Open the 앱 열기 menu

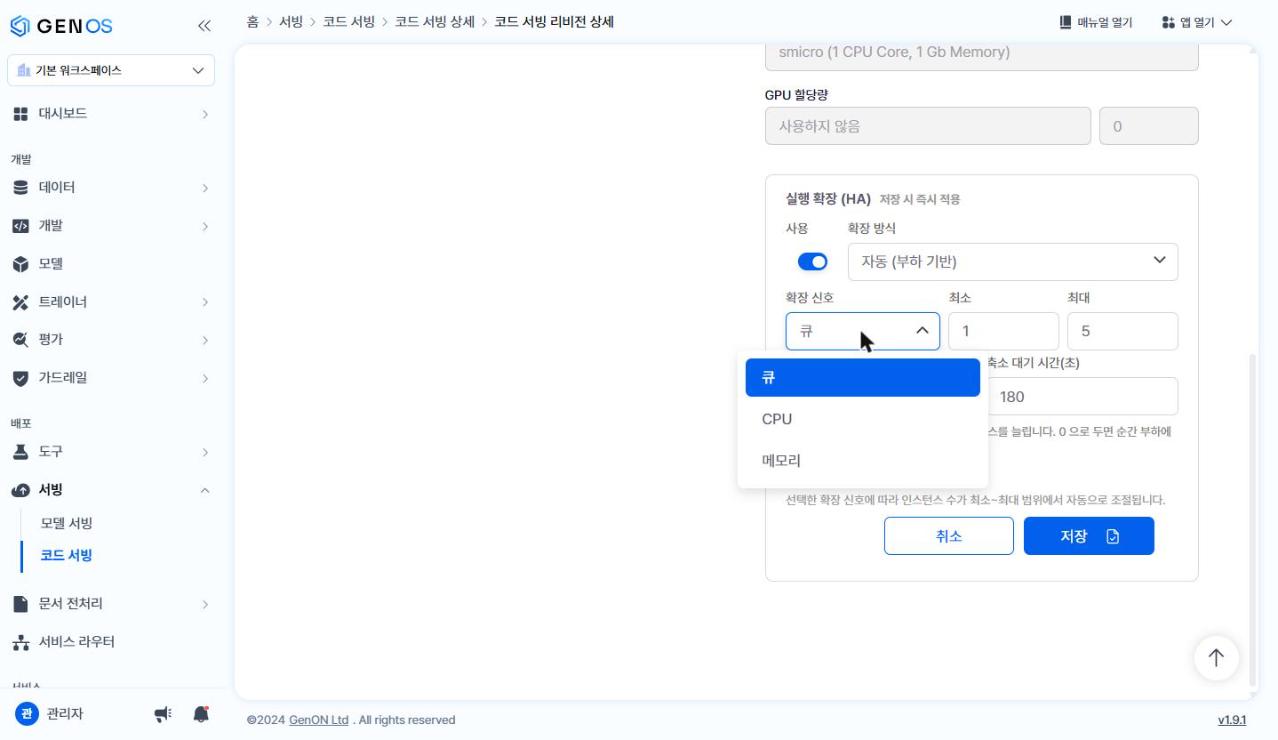tap(1196, 22)
